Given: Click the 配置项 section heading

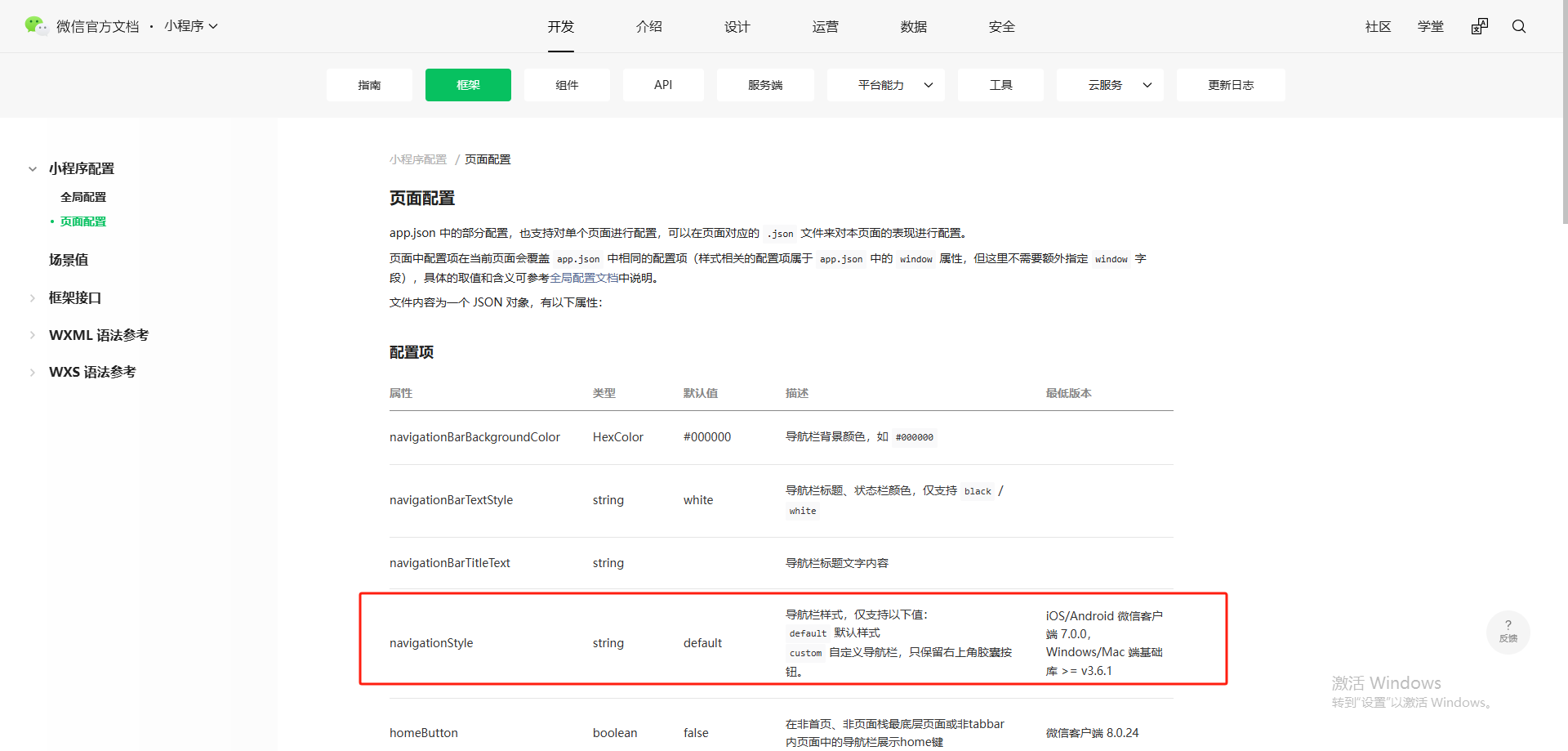Looking at the screenshot, I should click(x=412, y=352).
